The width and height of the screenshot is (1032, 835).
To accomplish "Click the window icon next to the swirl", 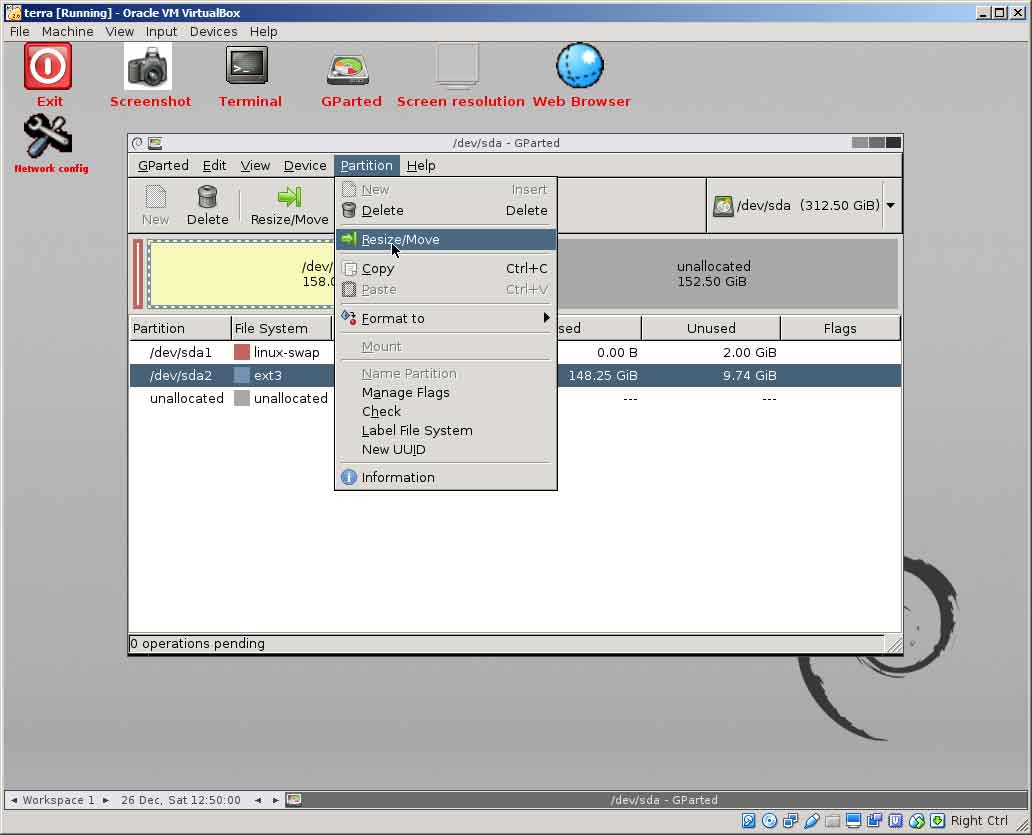I will coord(155,143).
